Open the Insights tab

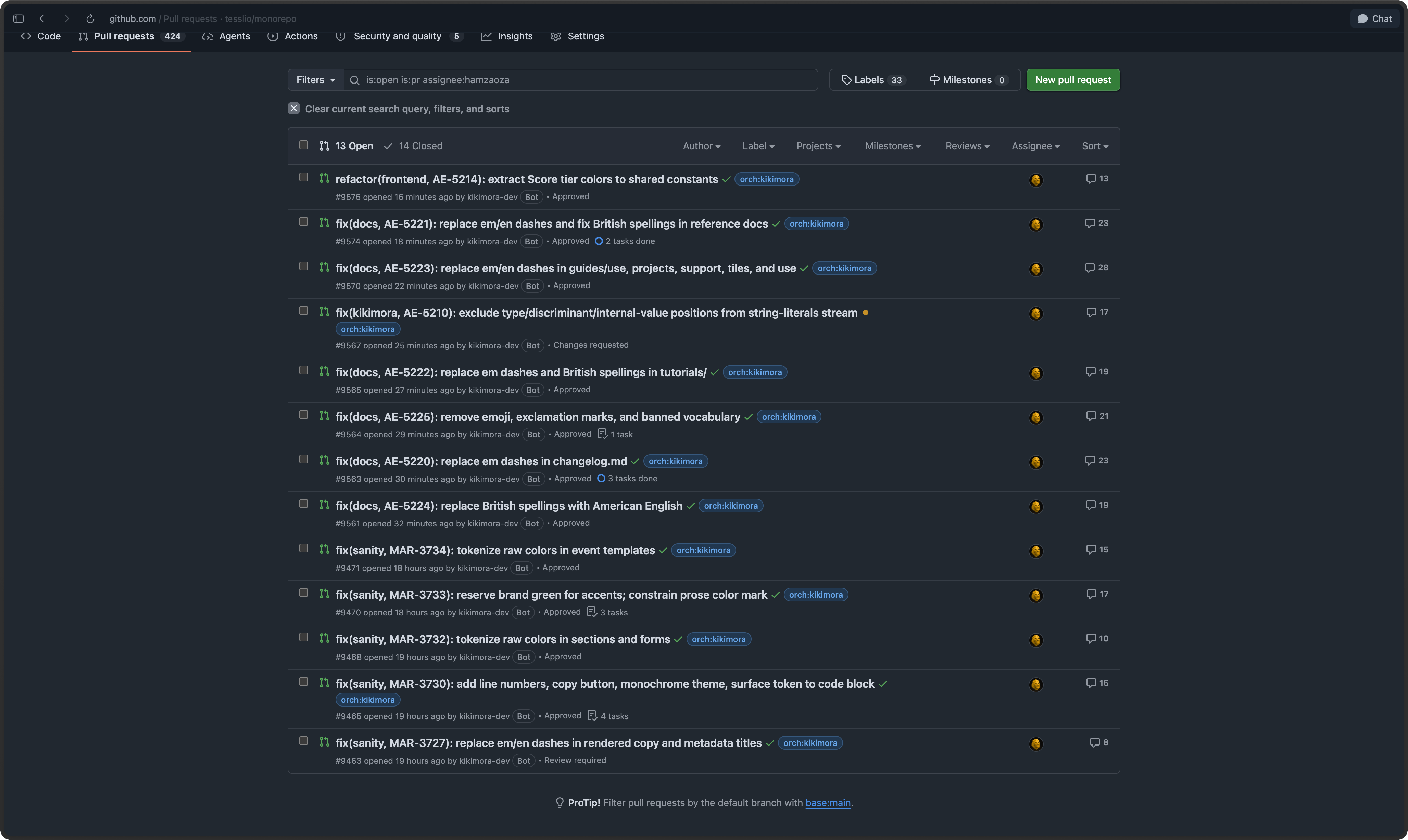(507, 36)
